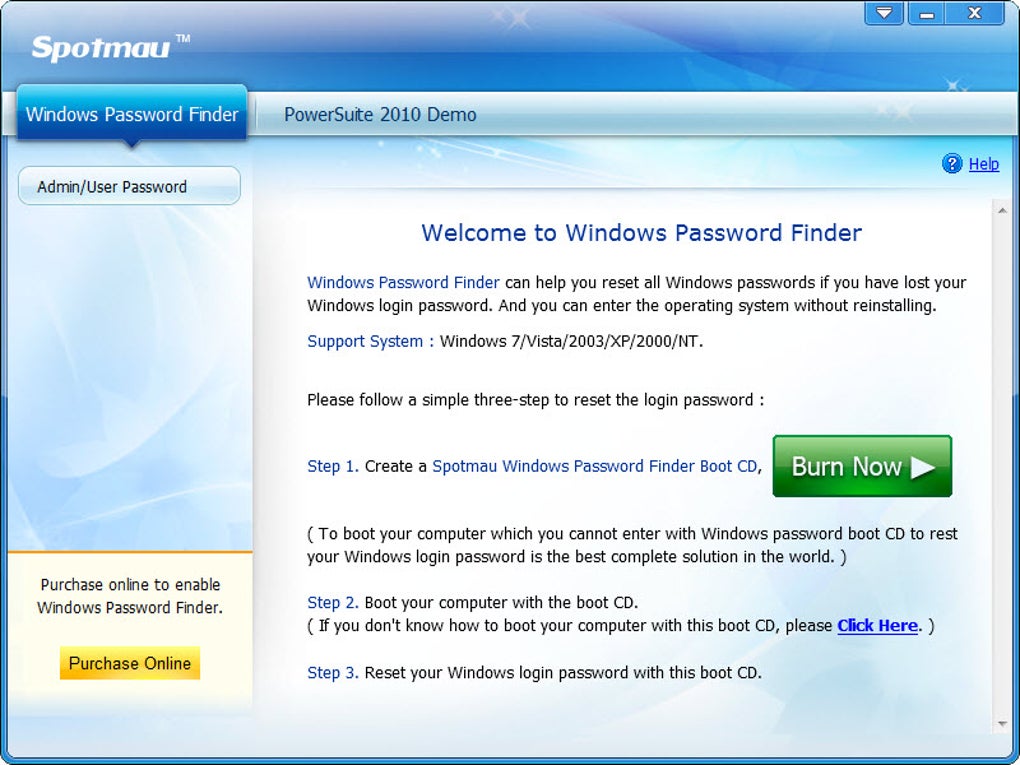Click the vertical scrollbar track
1020x765 pixels.
click(1002, 466)
